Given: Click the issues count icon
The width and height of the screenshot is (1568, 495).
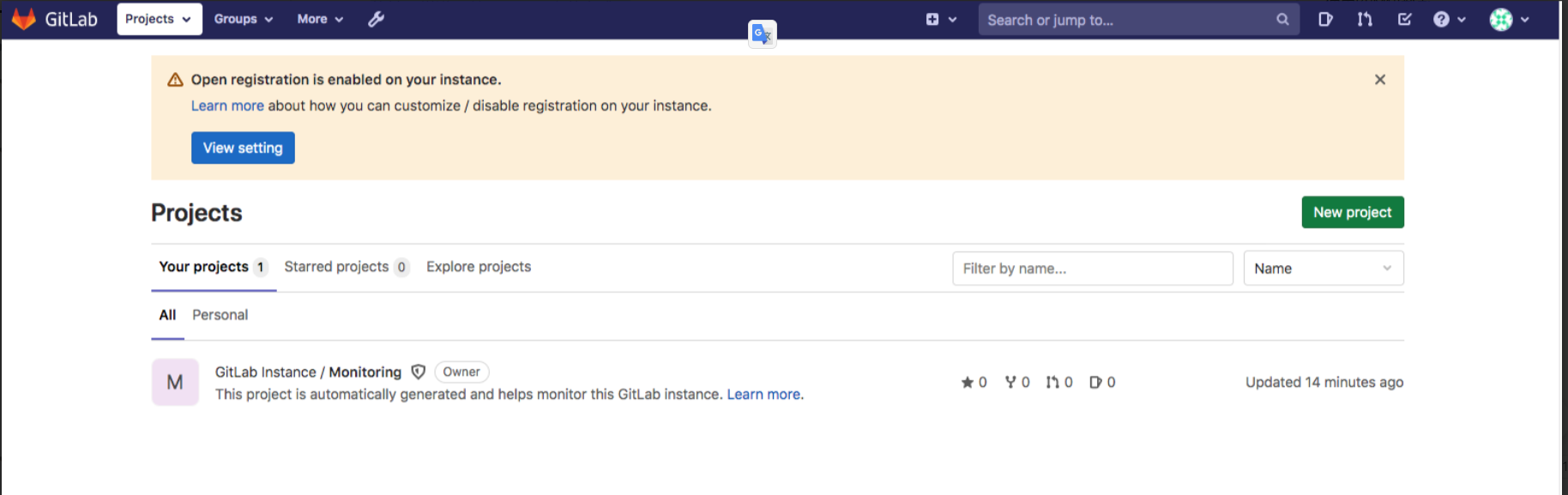Looking at the screenshot, I should click(1095, 383).
